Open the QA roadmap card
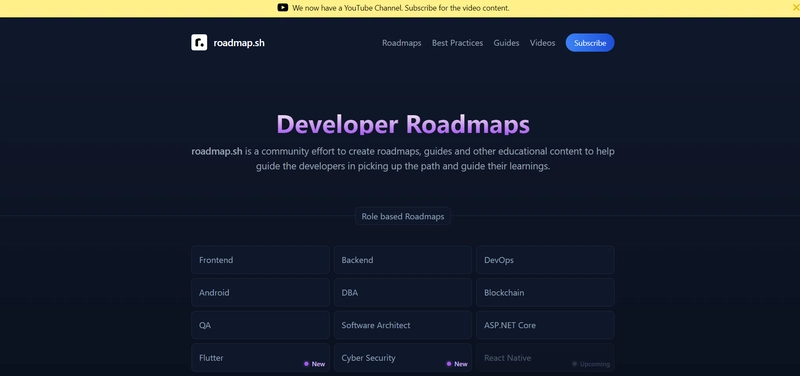This screenshot has height=376, width=800. click(260, 325)
